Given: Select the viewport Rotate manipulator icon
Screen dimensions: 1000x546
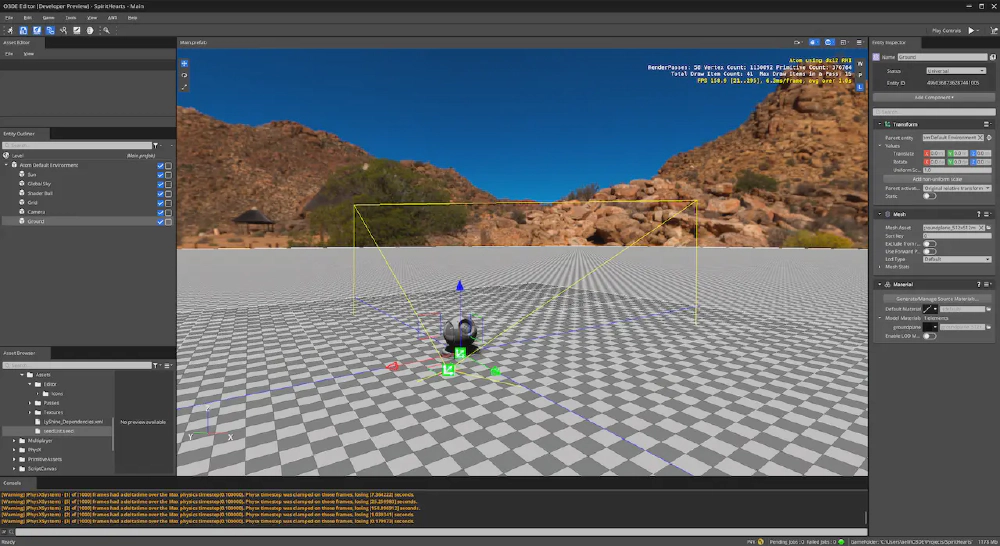Looking at the screenshot, I should click(x=184, y=75).
